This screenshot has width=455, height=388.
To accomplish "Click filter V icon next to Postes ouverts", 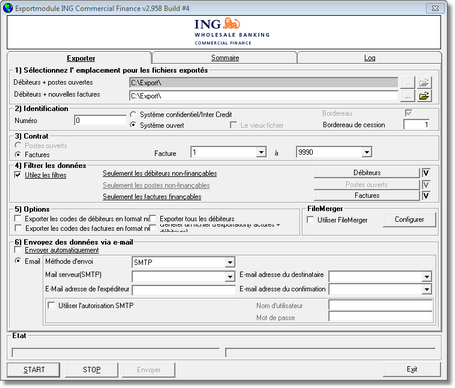I will (x=426, y=184).
